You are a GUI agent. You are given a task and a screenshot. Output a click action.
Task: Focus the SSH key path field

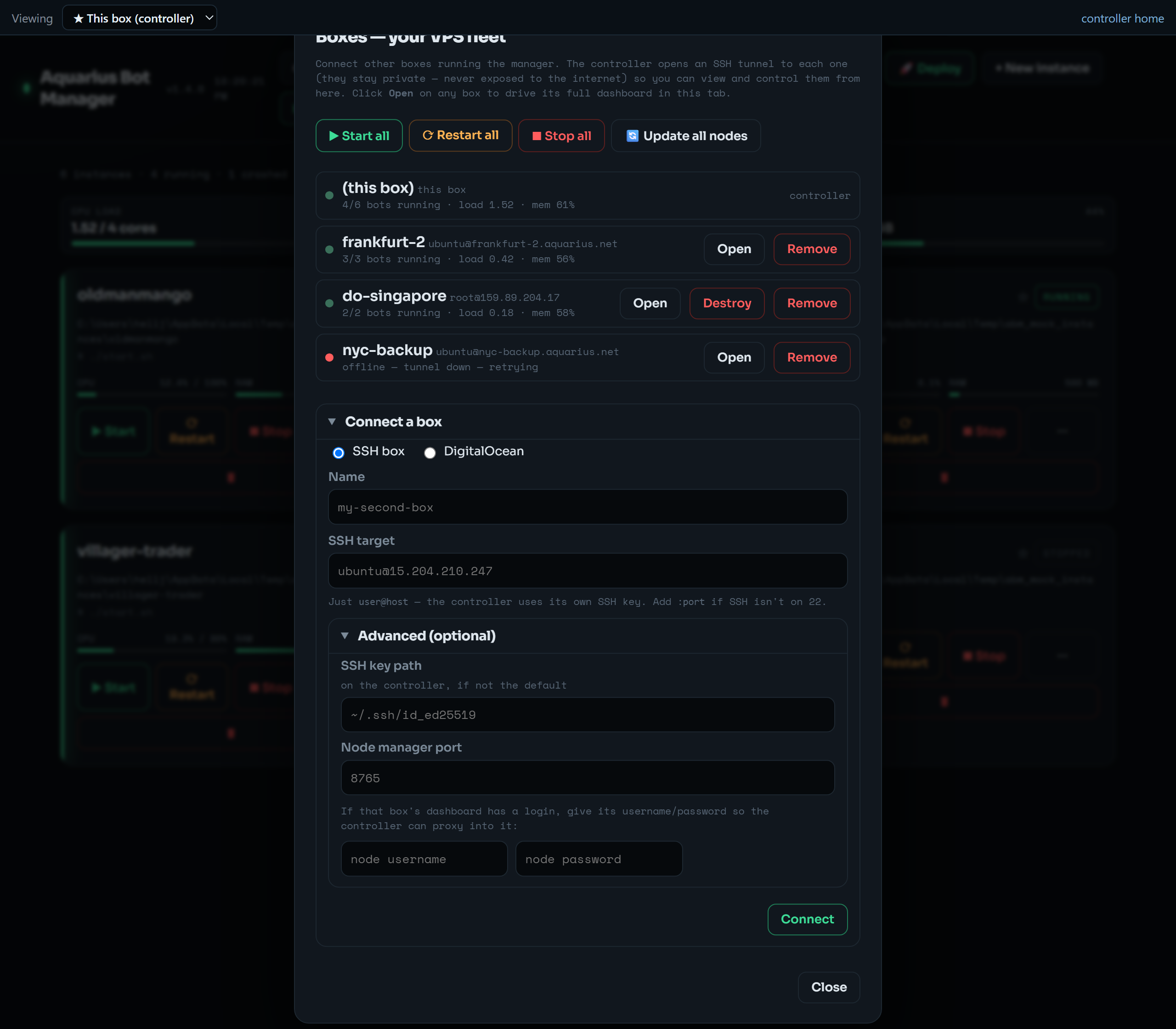click(x=588, y=715)
